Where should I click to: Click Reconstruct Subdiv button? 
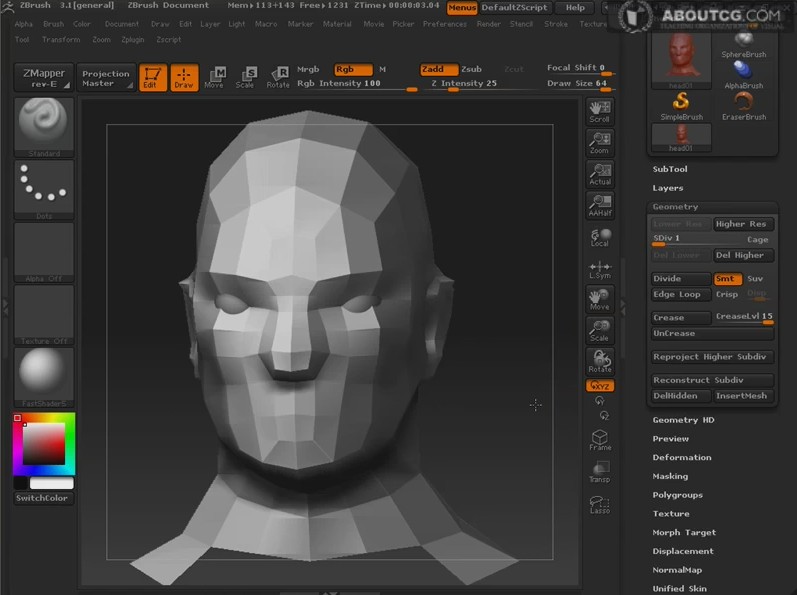[713, 380]
